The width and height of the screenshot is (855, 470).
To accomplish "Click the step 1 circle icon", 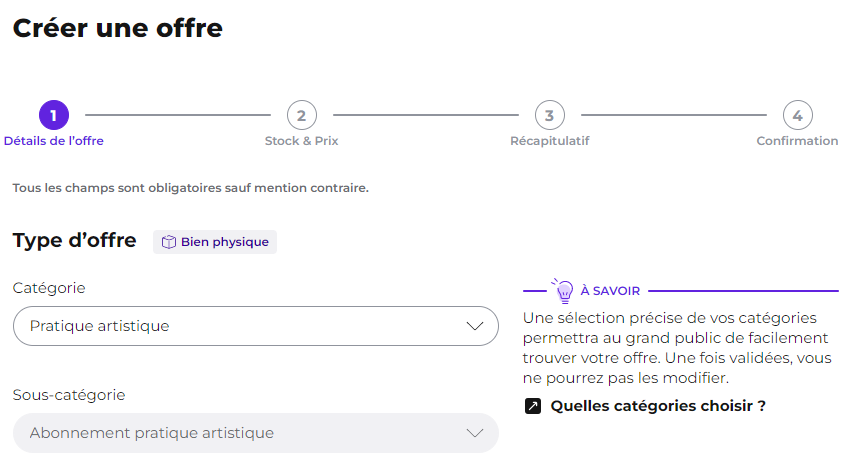I will (x=54, y=115).
